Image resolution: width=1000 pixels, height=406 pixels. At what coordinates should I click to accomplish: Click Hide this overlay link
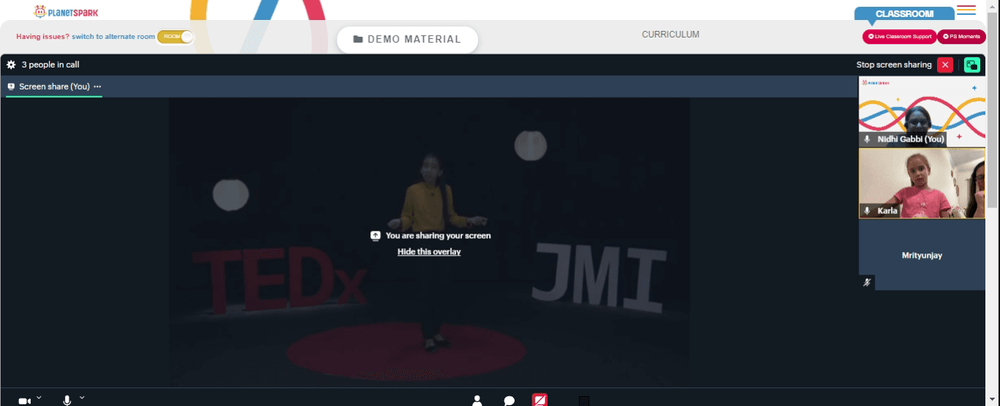pos(429,252)
